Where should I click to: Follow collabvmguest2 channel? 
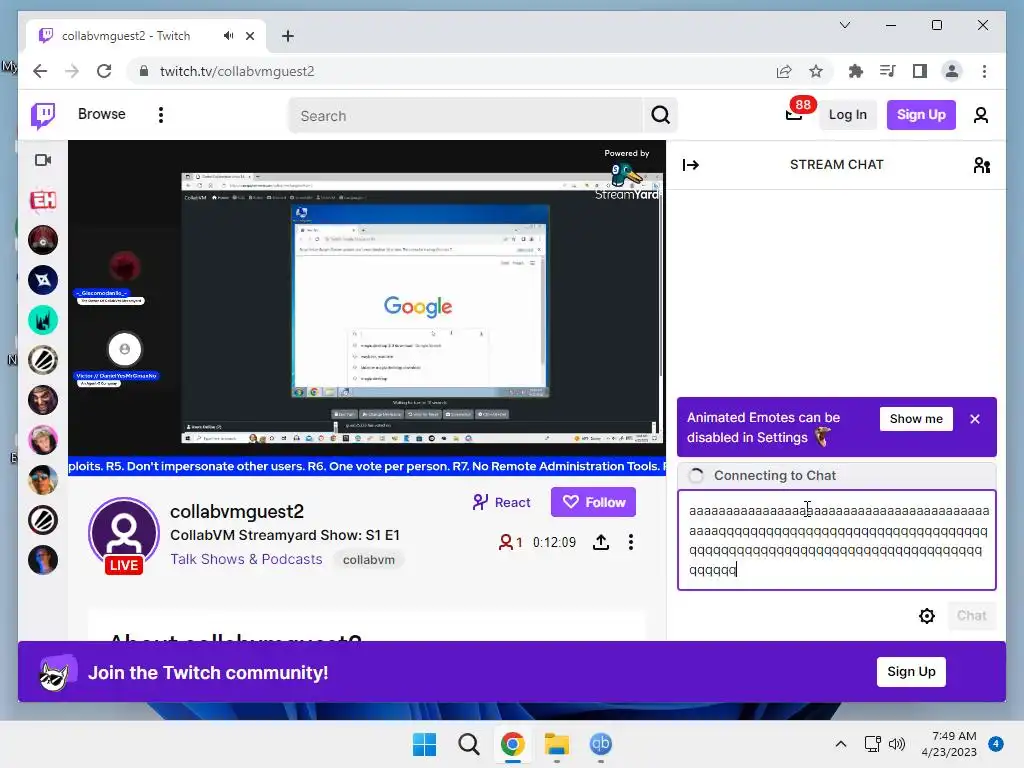tap(593, 502)
